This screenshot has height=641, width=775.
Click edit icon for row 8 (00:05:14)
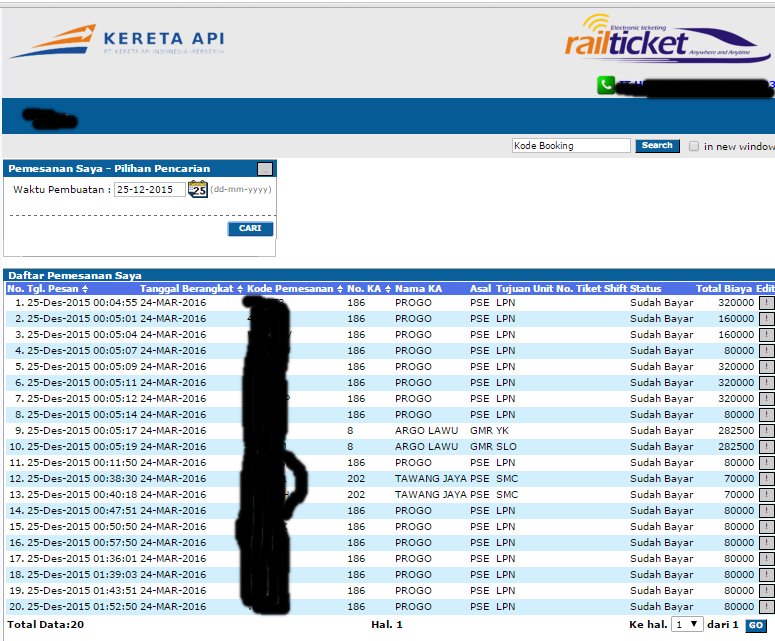point(767,415)
